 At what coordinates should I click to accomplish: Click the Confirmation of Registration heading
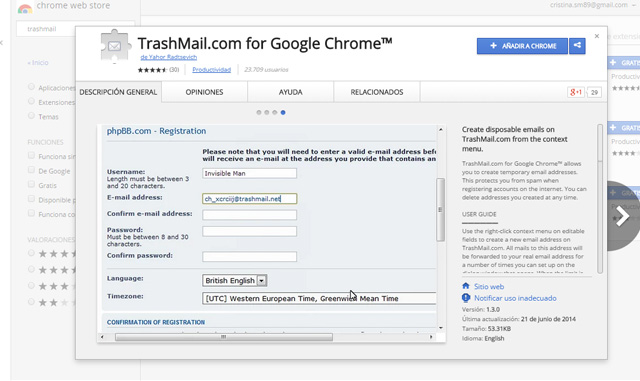click(156, 322)
